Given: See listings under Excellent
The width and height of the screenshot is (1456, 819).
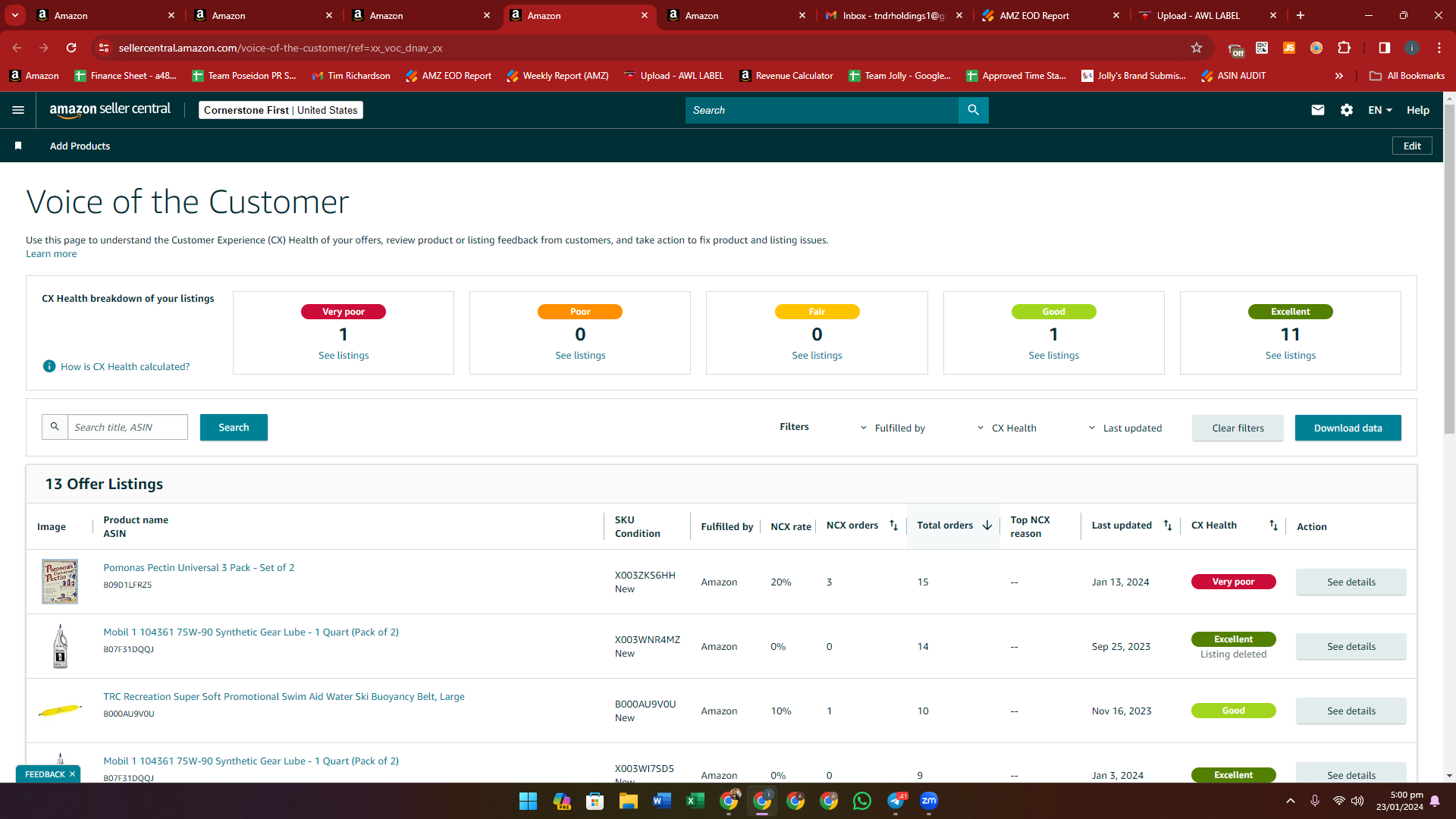Looking at the screenshot, I should point(1290,355).
